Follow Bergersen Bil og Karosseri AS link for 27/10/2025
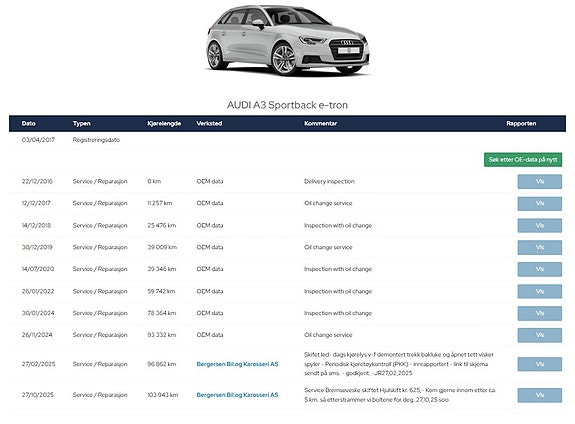This screenshot has width=575, height=424. [237, 395]
